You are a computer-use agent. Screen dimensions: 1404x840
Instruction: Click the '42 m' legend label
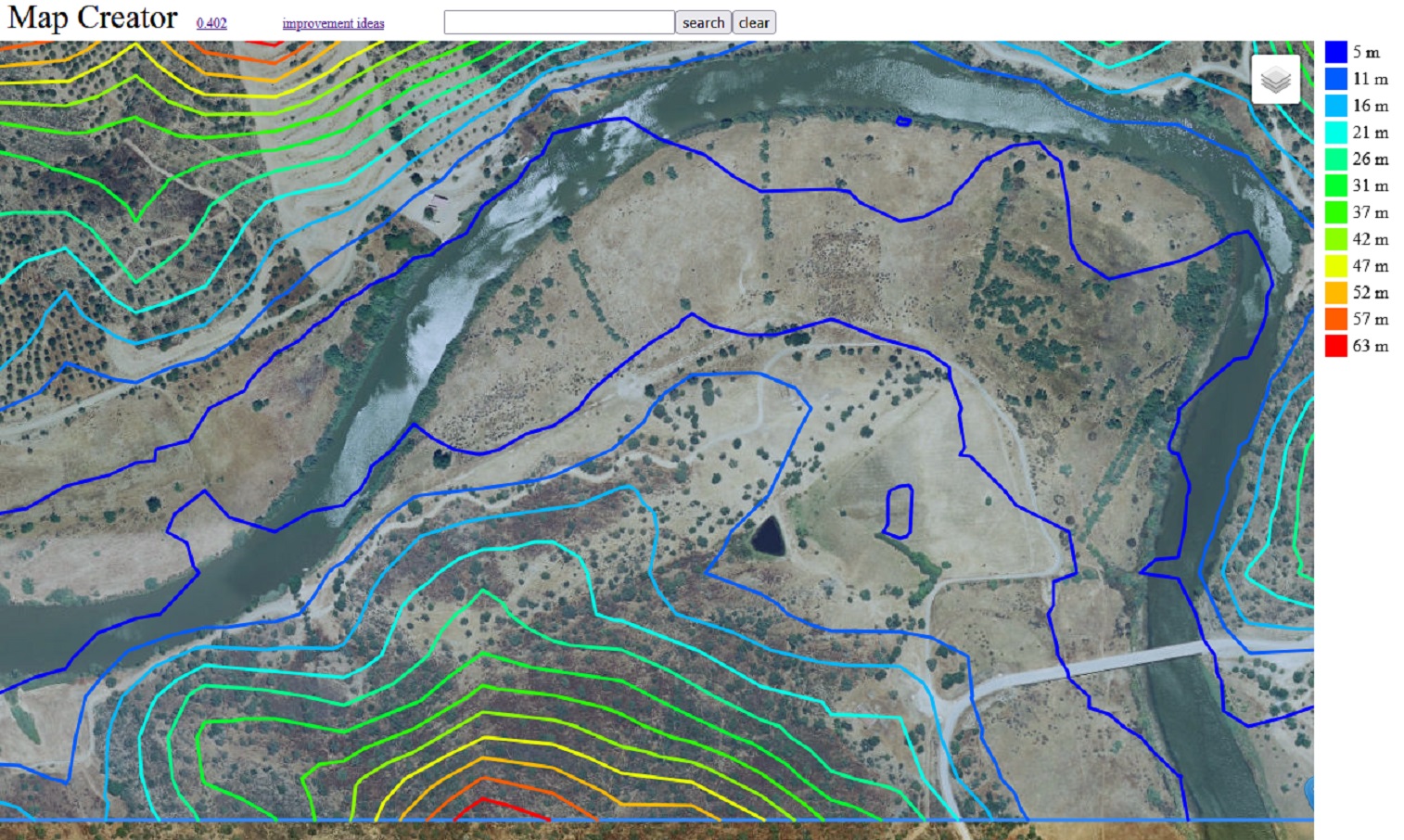coord(1371,239)
